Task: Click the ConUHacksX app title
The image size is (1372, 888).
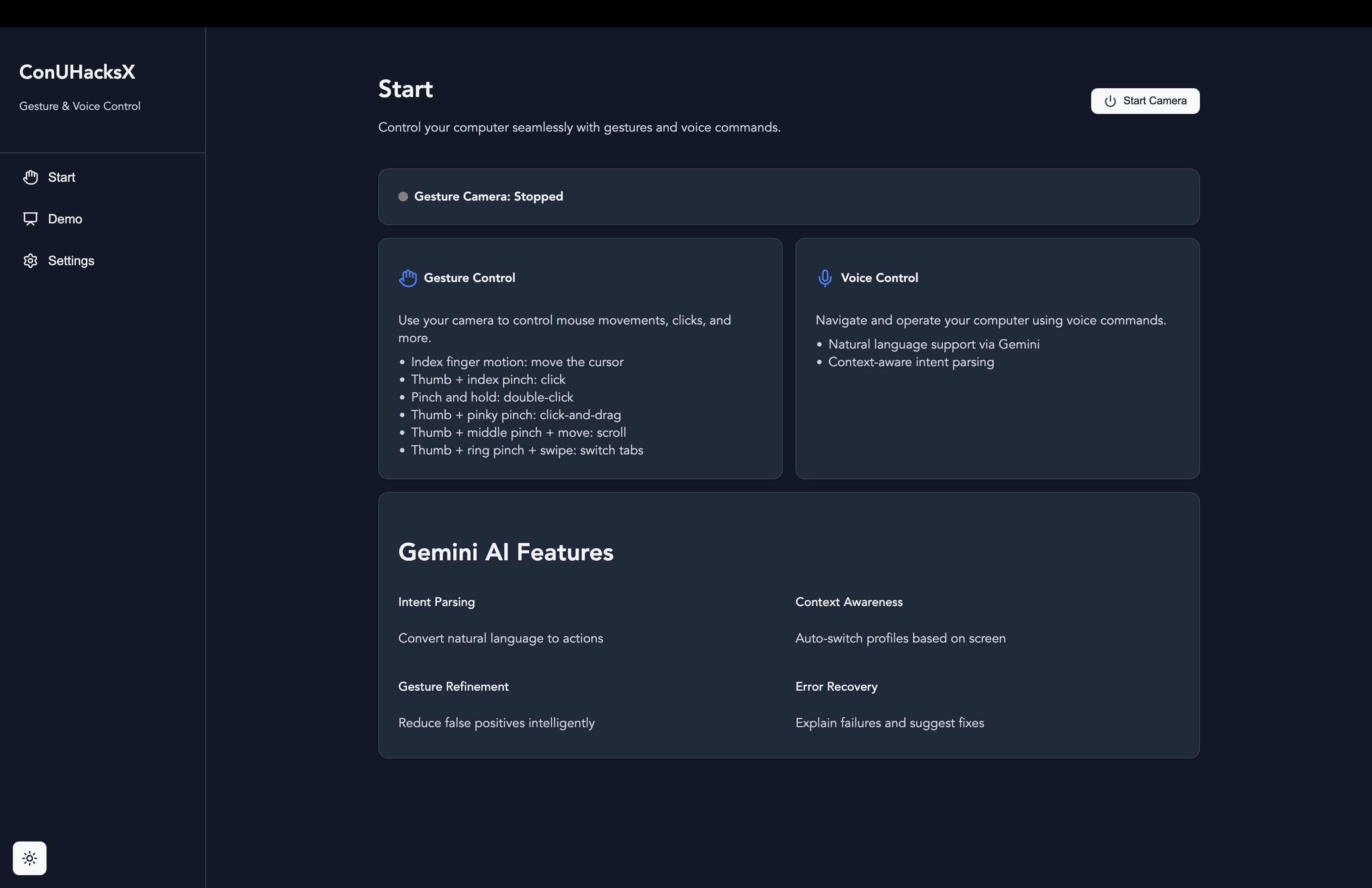Action: (77, 72)
